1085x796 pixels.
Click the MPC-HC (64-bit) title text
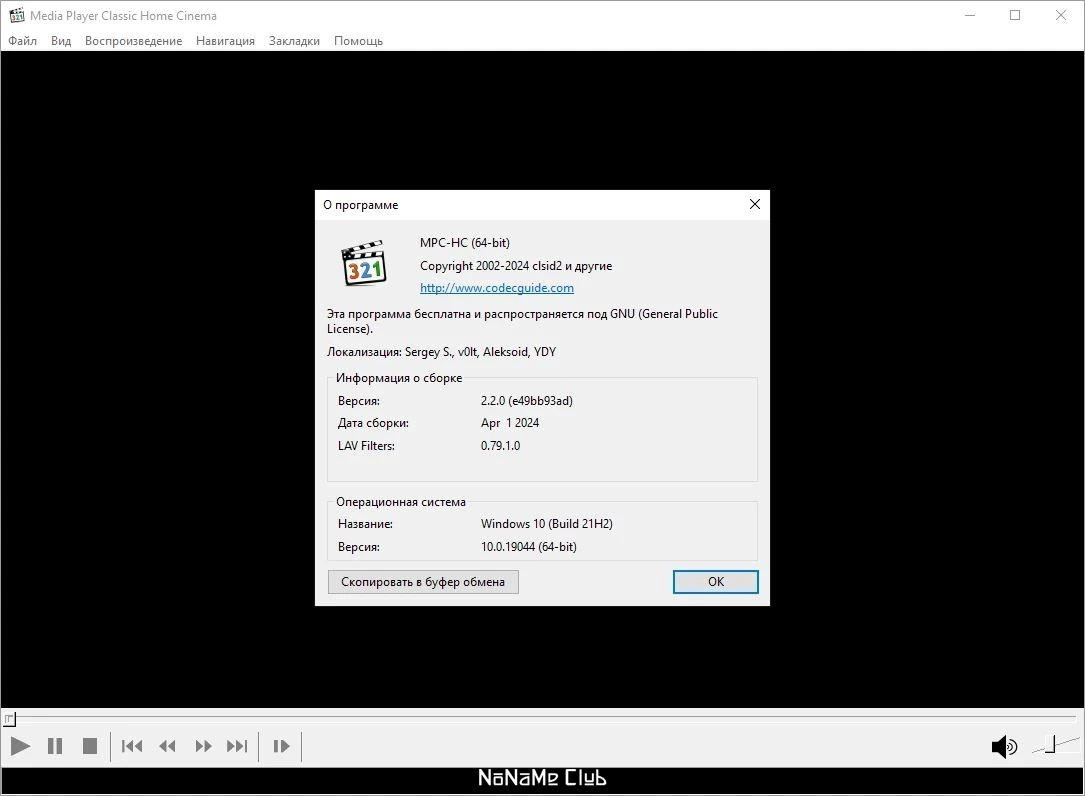click(x=464, y=243)
